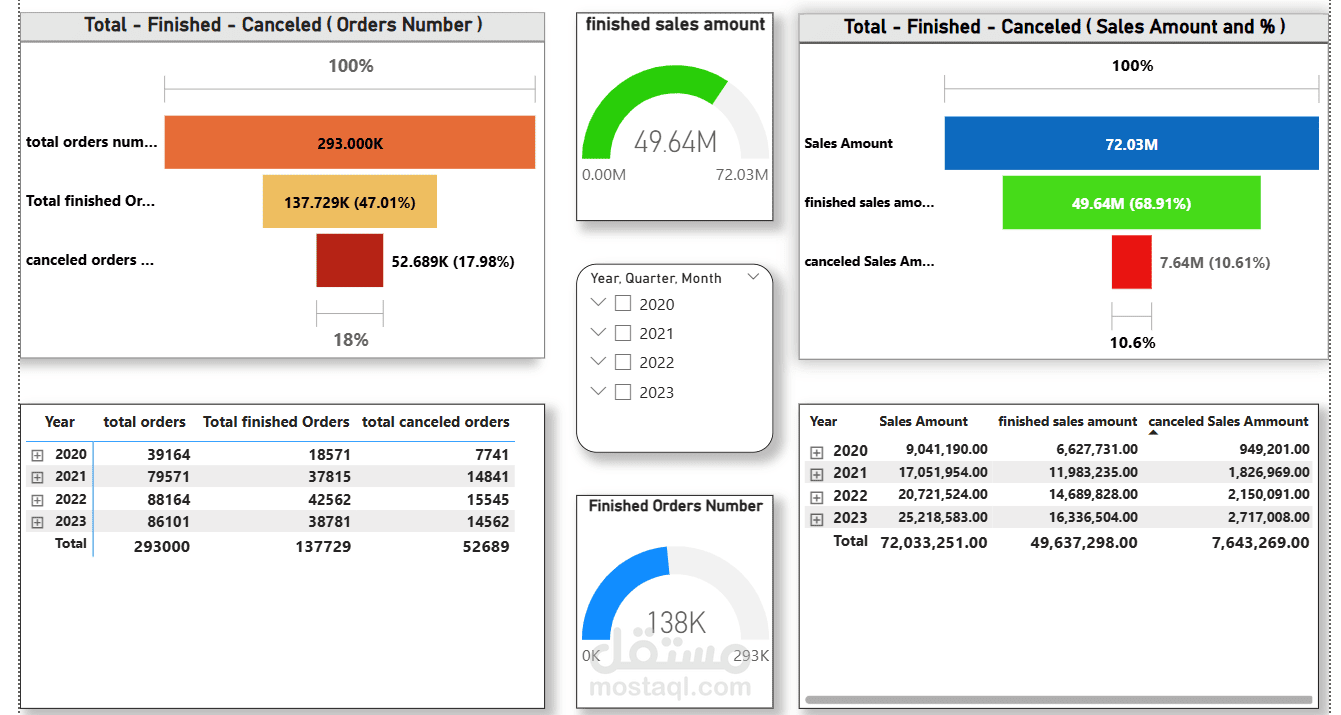Click the 138K gauge value
The image size is (1341, 715).
[x=676, y=623]
